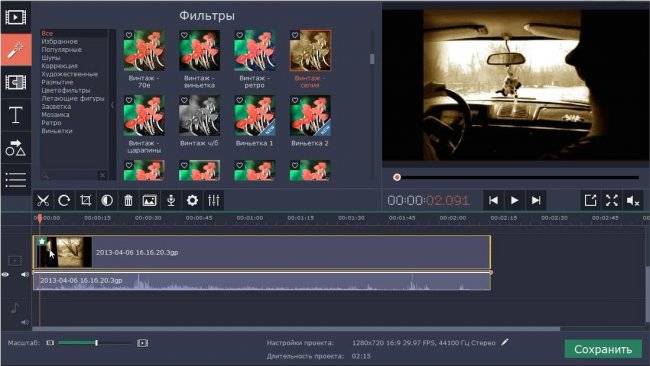
Task: Select the Художественные category
Action: pyautogui.click(x=70, y=74)
